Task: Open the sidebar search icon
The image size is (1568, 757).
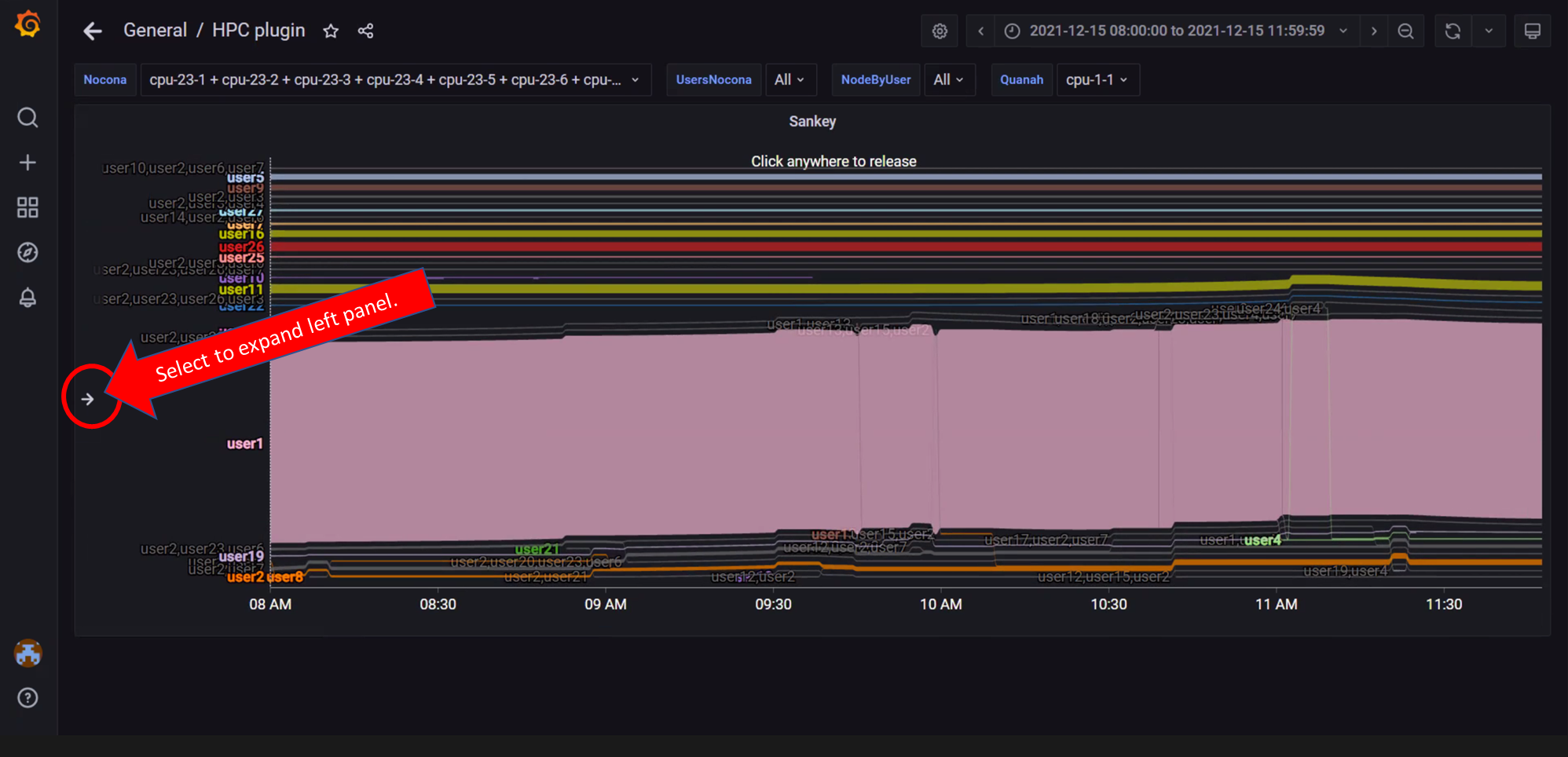Action: pyautogui.click(x=27, y=118)
